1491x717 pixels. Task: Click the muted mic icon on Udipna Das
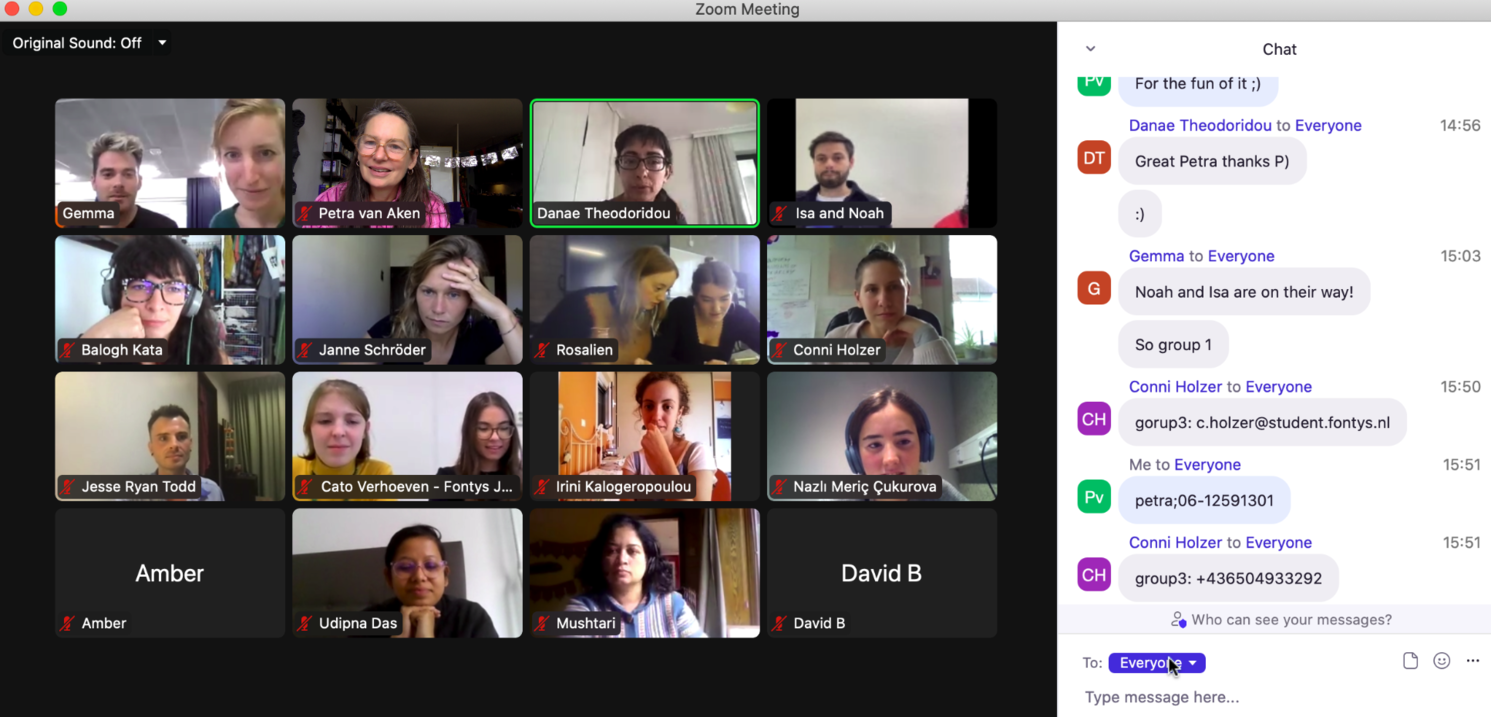[x=305, y=624]
